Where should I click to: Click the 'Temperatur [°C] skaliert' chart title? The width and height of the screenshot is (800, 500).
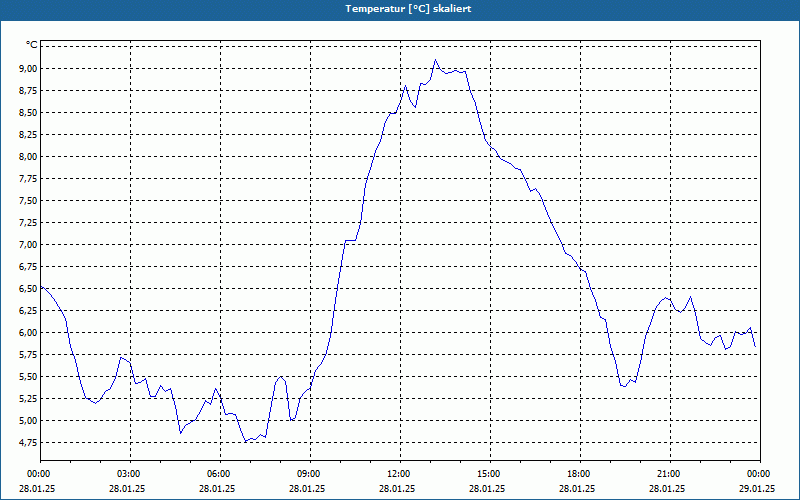(x=408, y=9)
